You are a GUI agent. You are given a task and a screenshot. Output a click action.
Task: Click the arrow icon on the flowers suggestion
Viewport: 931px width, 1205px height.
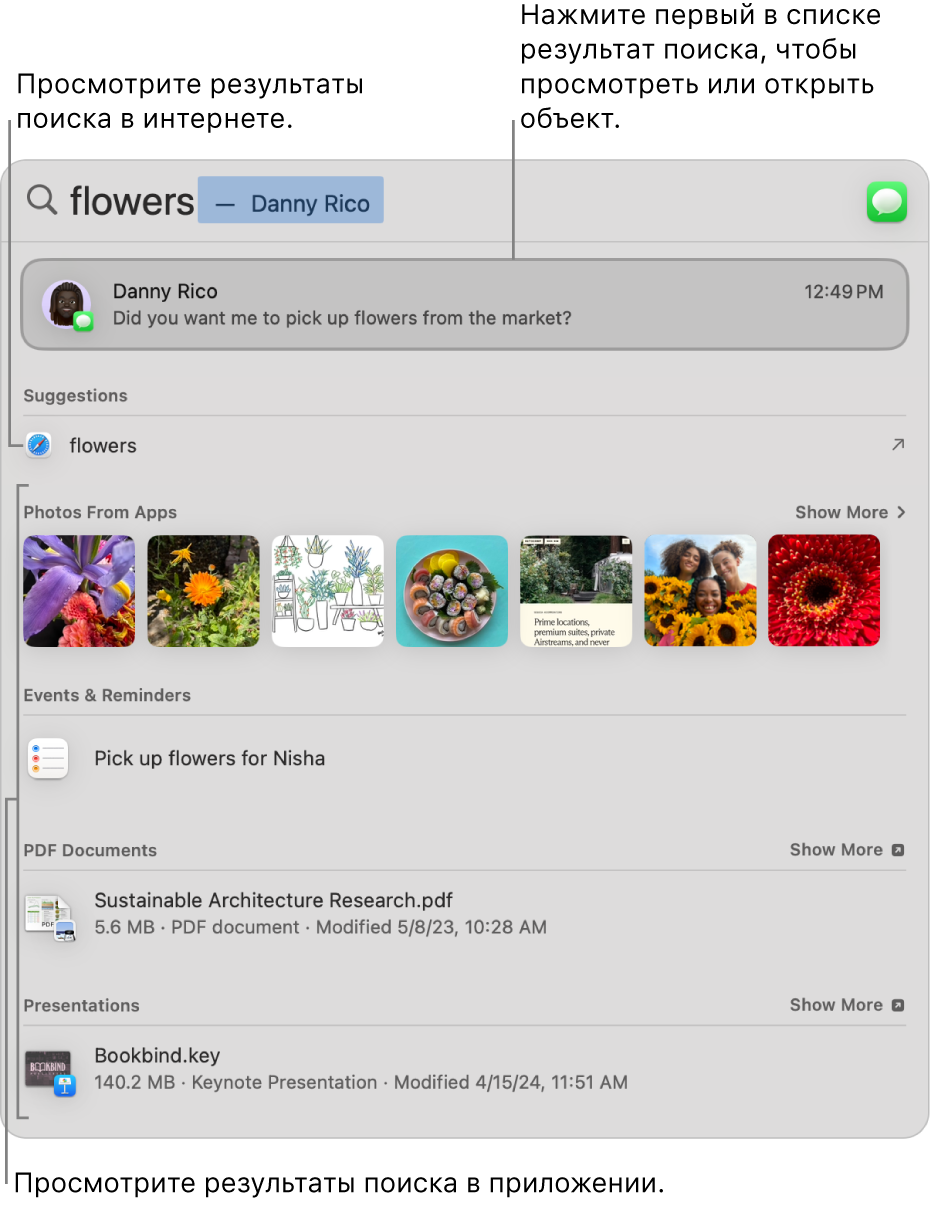pos(897,445)
